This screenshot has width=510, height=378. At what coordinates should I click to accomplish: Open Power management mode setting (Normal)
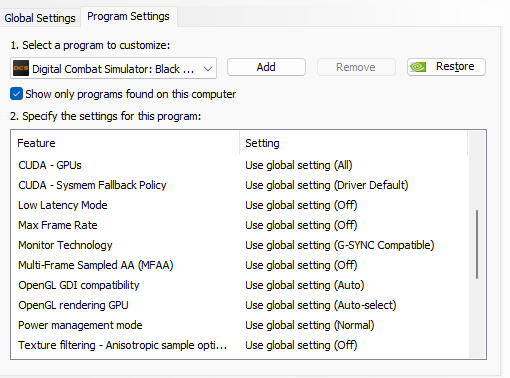[310, 325]
